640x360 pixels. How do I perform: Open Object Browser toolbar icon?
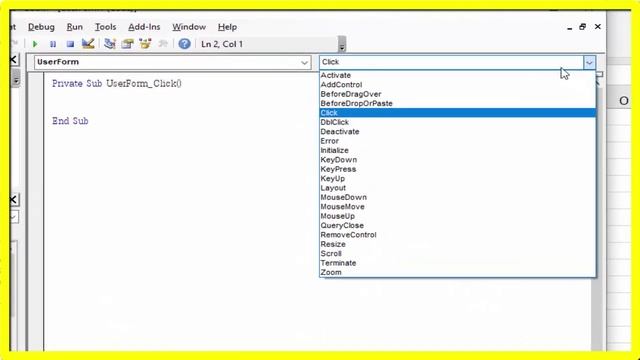point(145,43)
